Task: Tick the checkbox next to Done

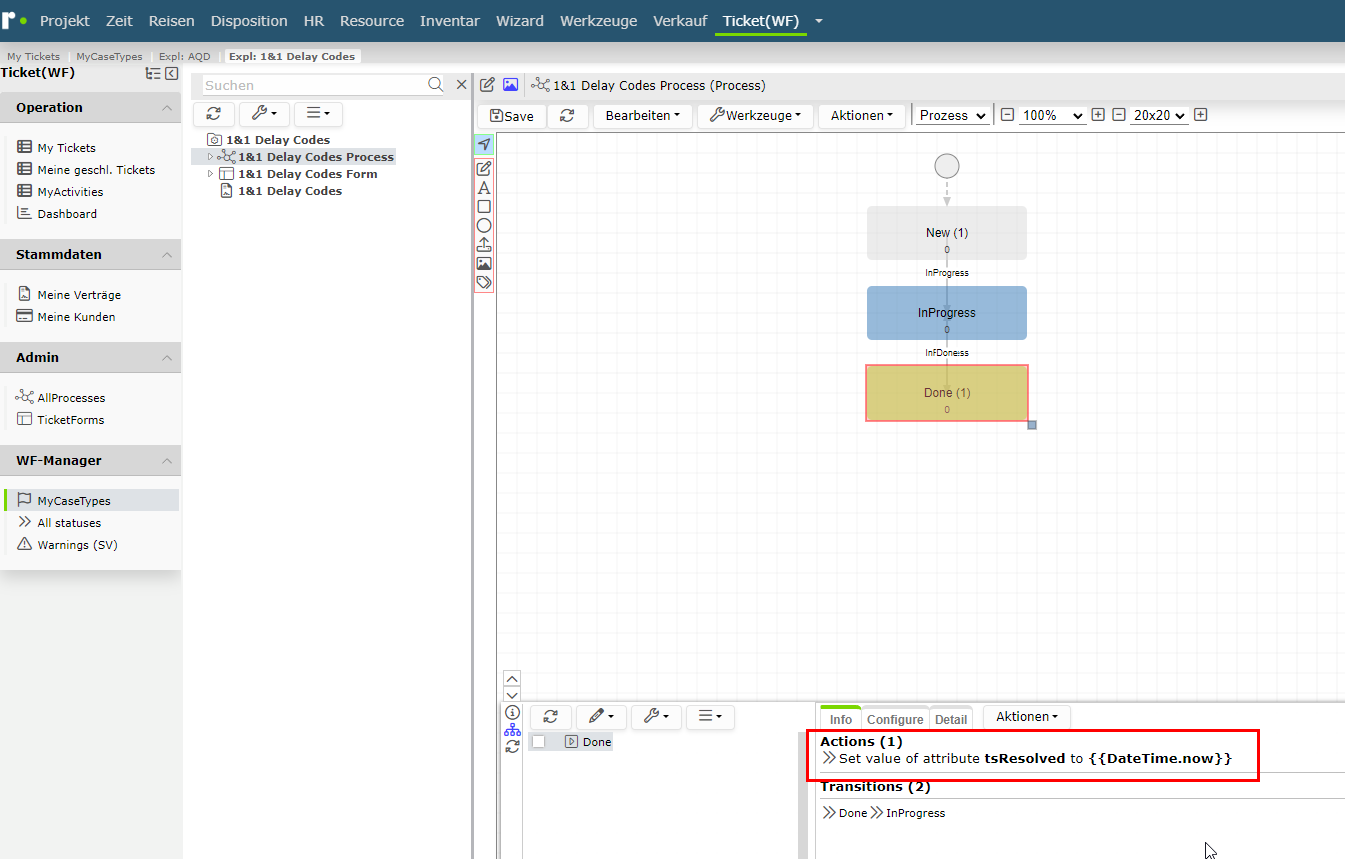Action: tap(539, 742)
